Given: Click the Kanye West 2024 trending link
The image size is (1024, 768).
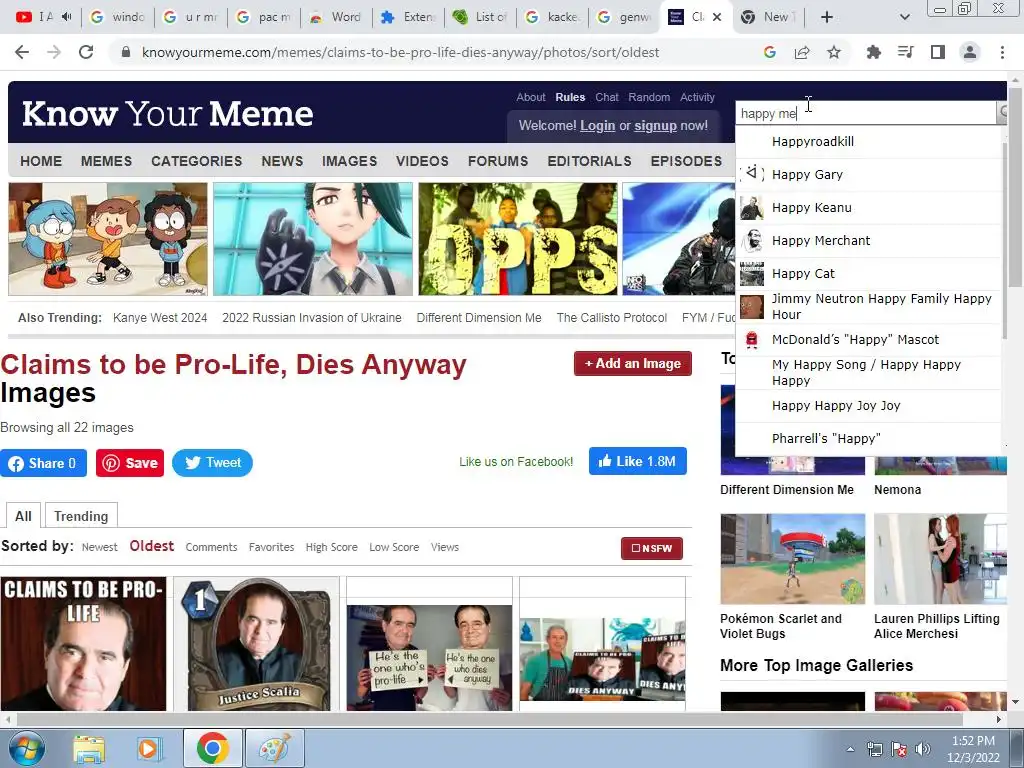Looking at the screenshot, I should tap(160, 317).
